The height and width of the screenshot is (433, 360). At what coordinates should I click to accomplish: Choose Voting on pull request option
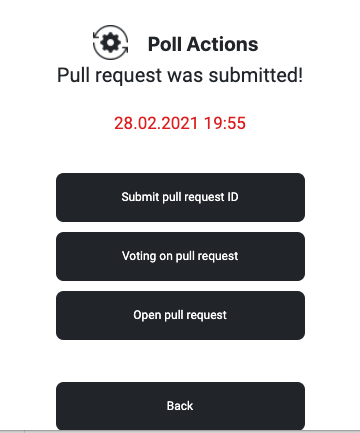pos(180,256)
